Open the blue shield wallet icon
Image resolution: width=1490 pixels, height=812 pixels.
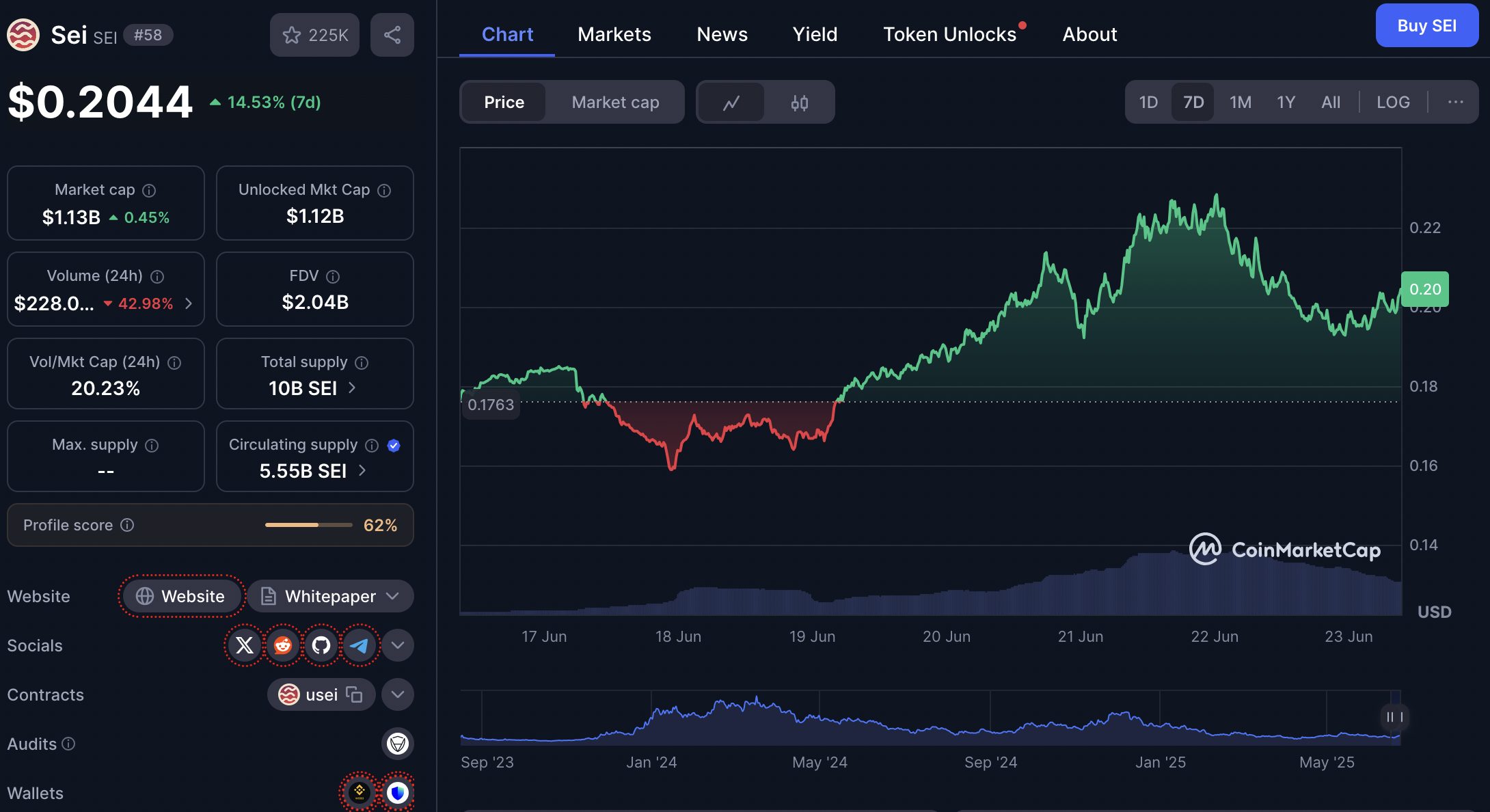tap(398, 793)
